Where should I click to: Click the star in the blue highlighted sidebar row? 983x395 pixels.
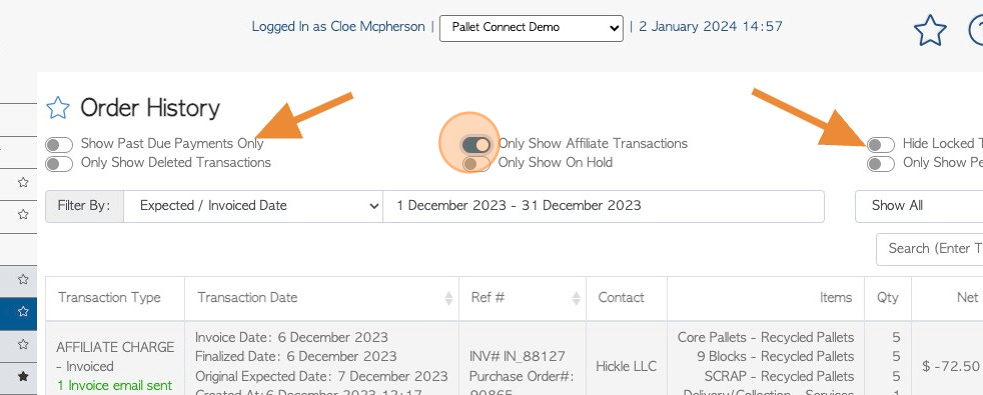point(23,311)
